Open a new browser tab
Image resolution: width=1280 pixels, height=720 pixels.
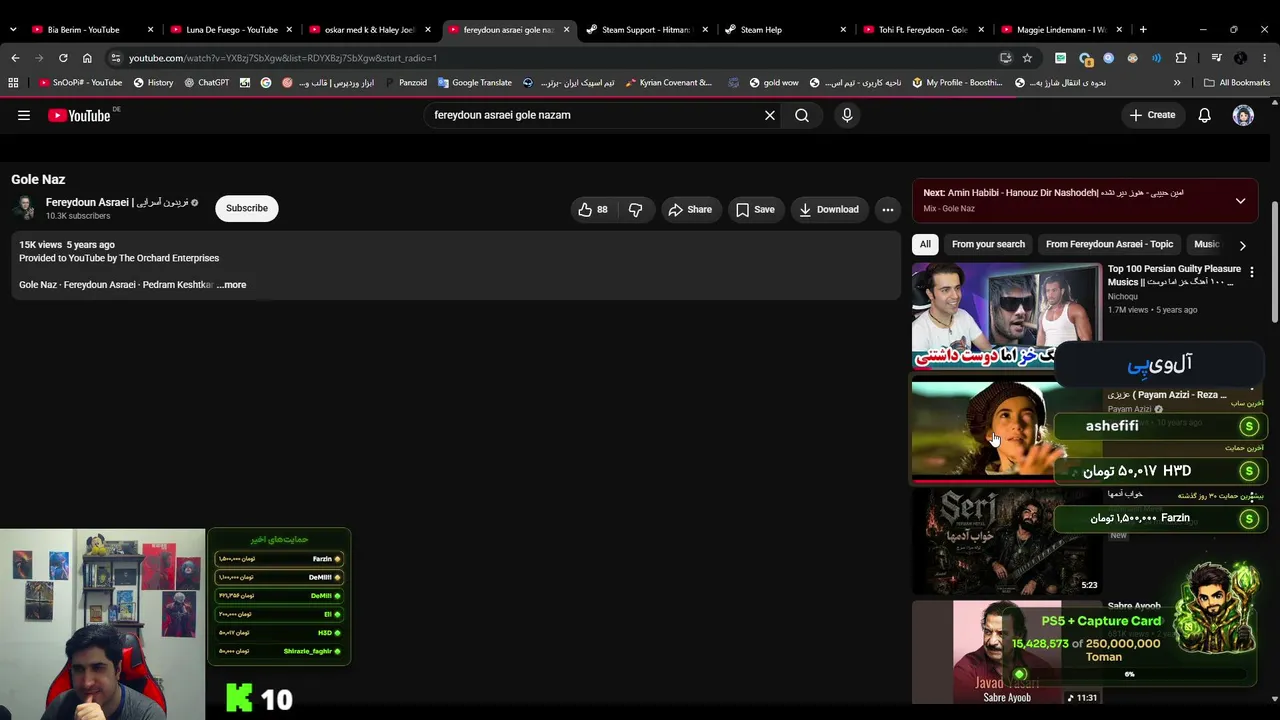1143,30
